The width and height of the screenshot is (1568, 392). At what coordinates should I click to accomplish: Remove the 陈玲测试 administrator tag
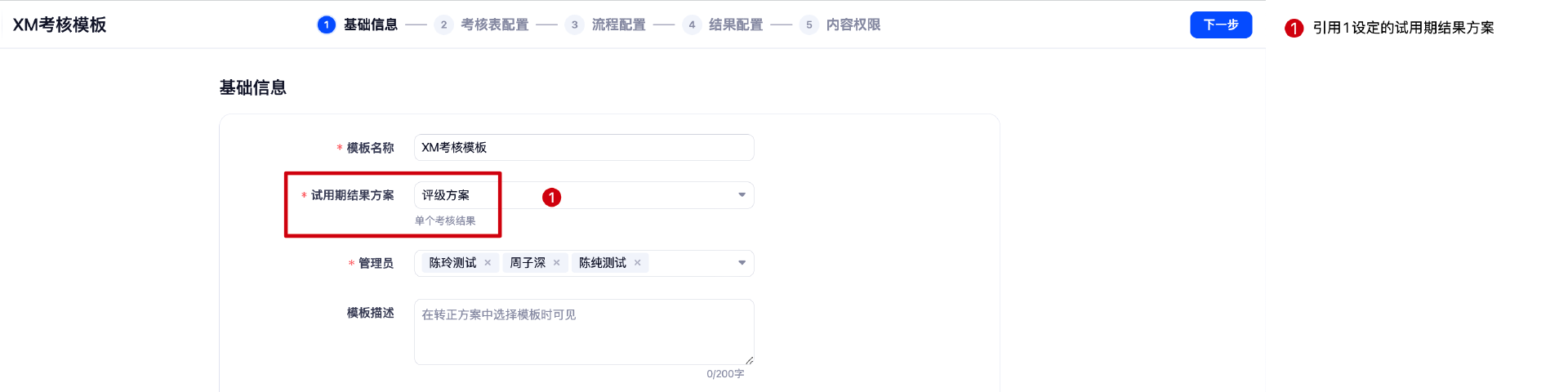(x=488, y=263)
